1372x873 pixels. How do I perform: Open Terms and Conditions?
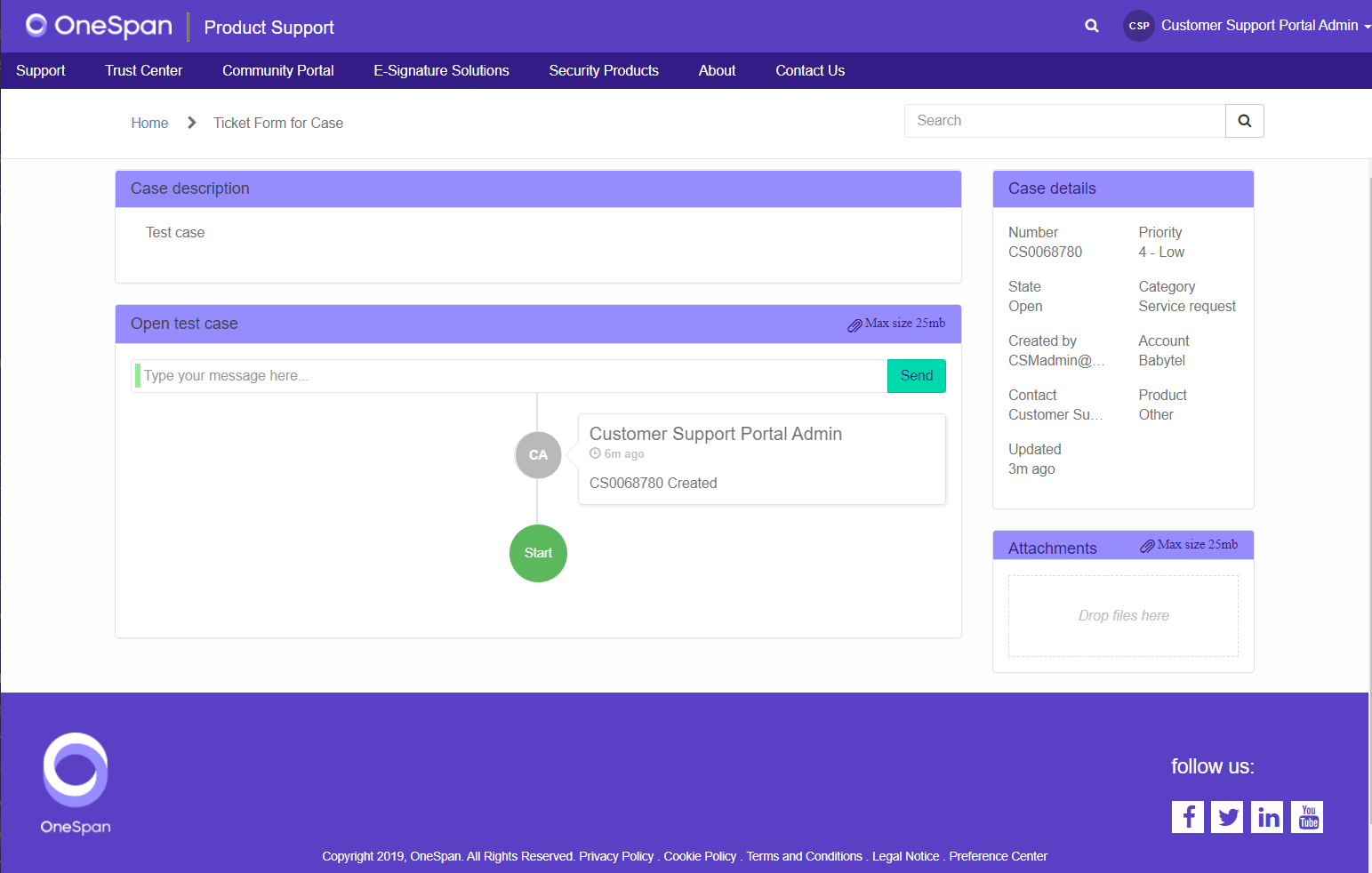[804, 856]
